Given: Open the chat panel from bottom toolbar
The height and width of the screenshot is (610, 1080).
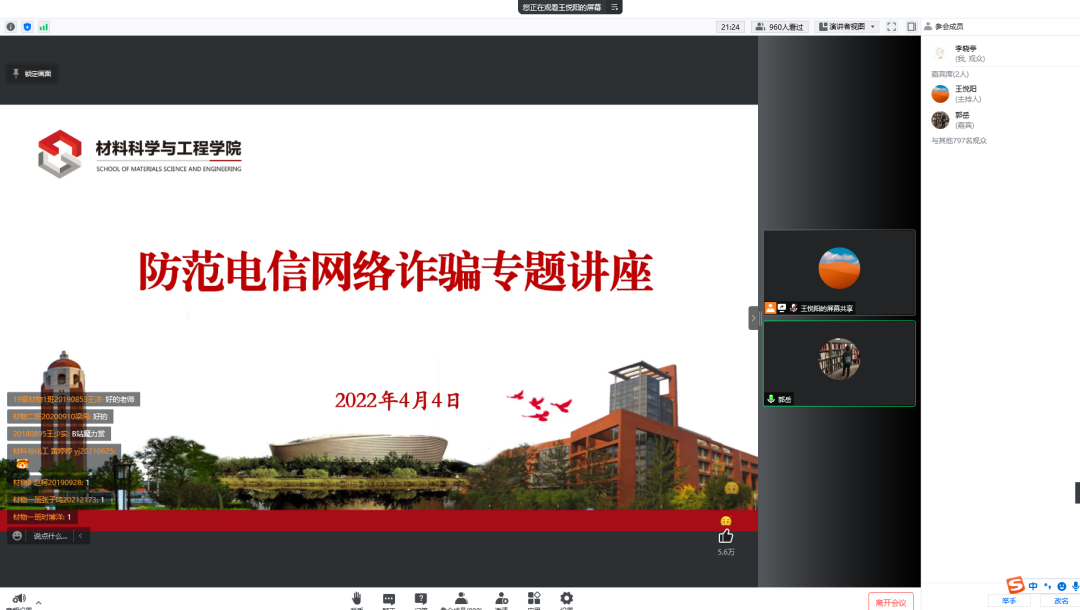Looking at the screenshot, I should point(389,598).
